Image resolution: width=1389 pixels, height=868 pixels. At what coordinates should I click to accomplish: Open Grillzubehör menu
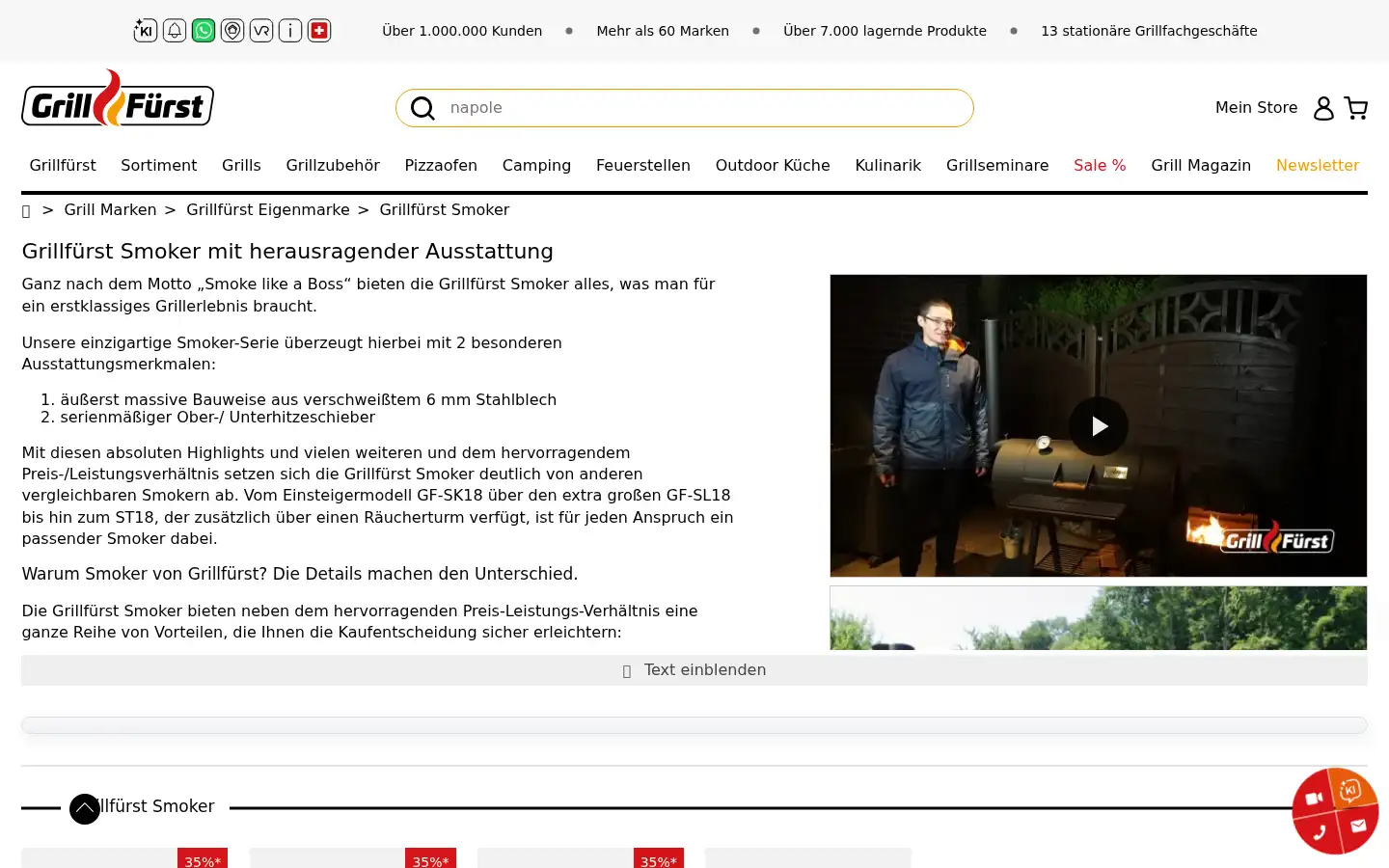tap(333, 166)
